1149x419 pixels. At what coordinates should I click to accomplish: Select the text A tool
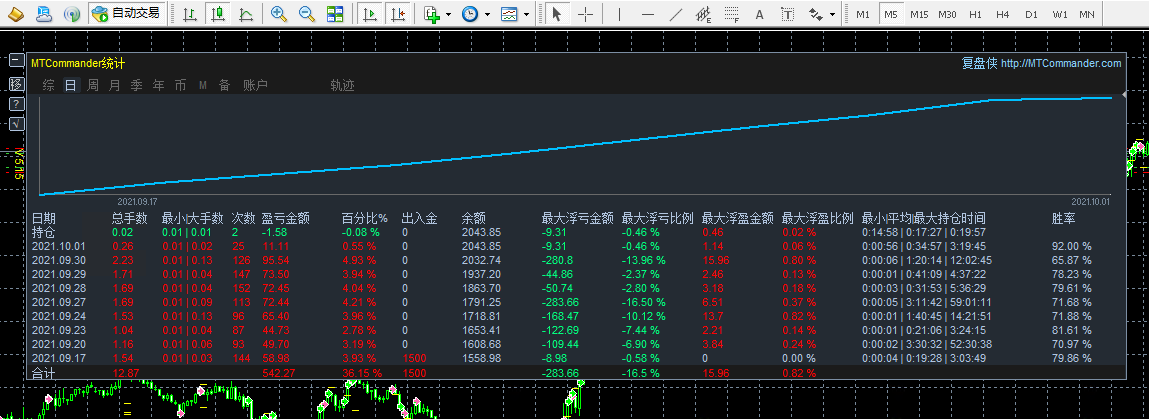click(x=759, y=13)
